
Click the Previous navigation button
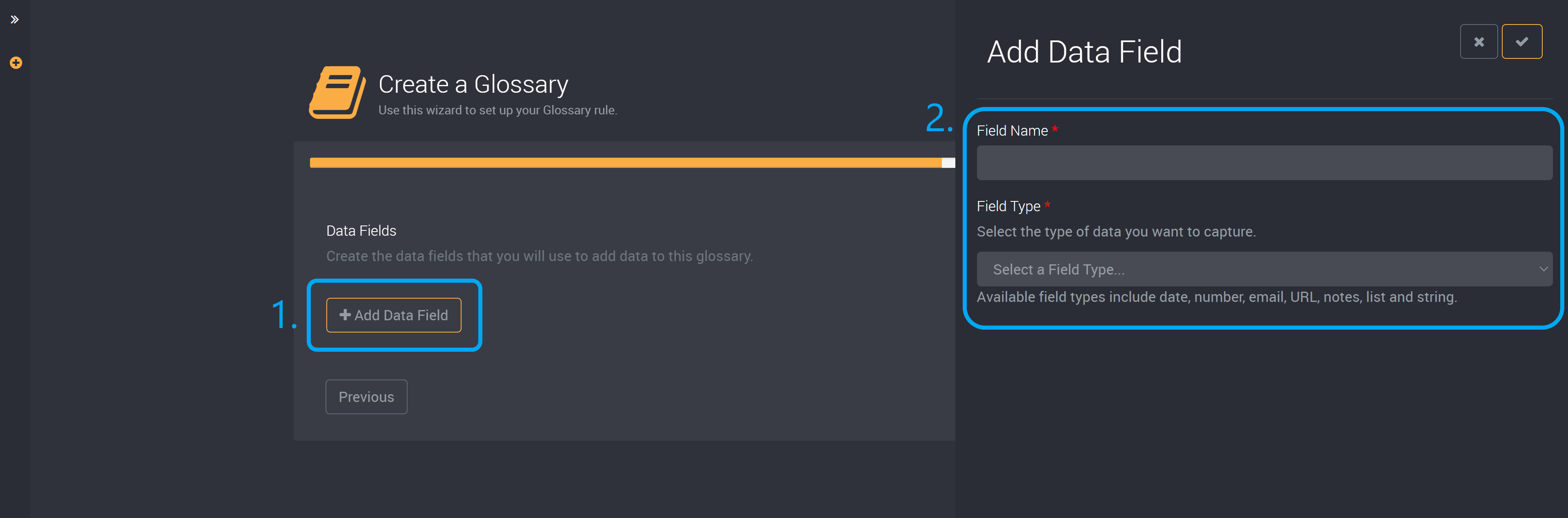tap(367, 397)
